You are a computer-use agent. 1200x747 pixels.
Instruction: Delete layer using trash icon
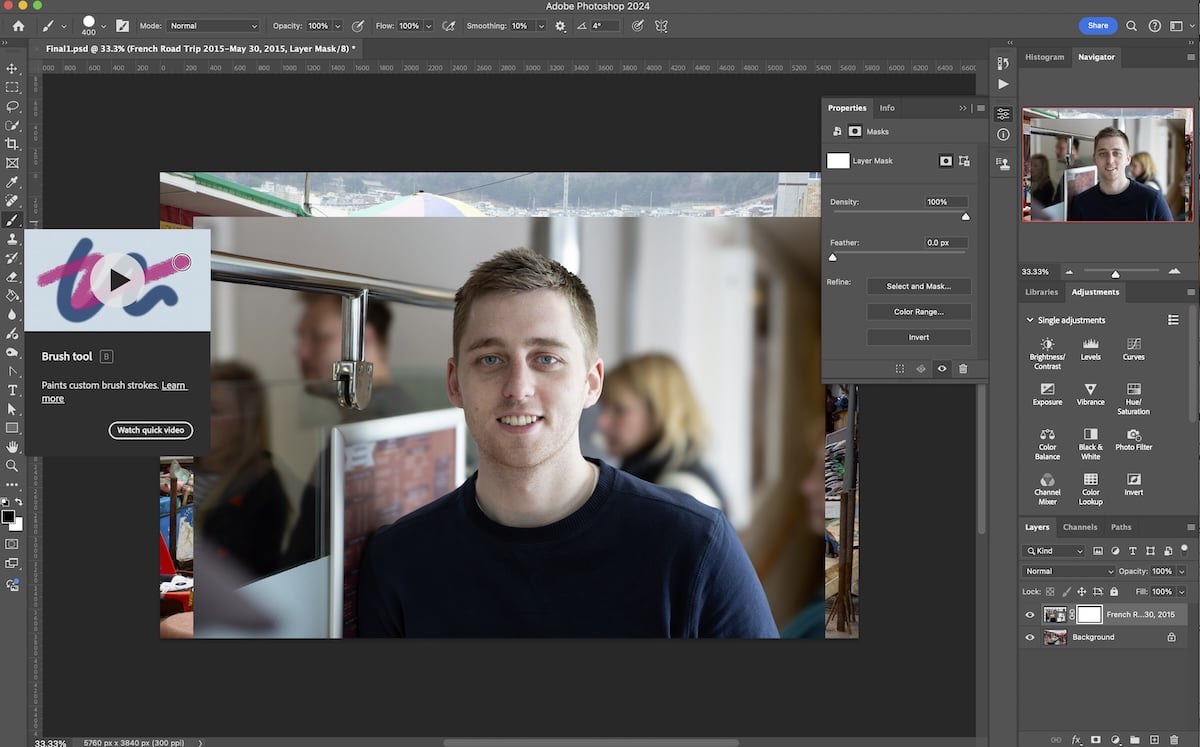click(1174, 738)
